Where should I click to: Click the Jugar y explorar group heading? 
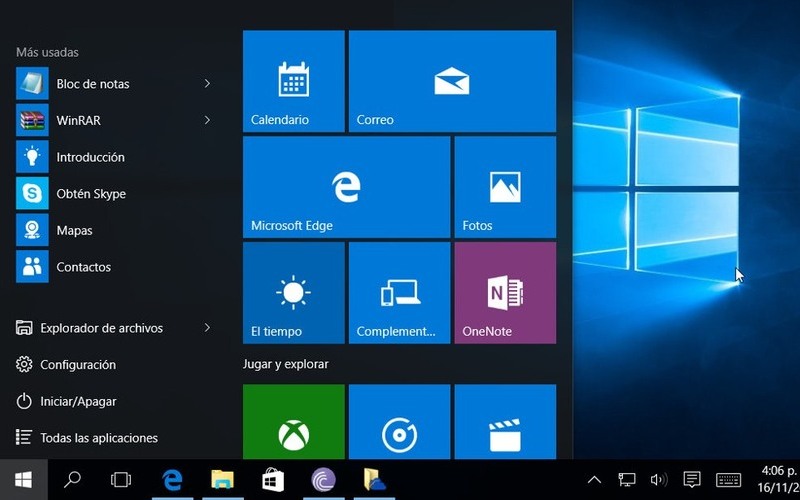pos(286,364)
